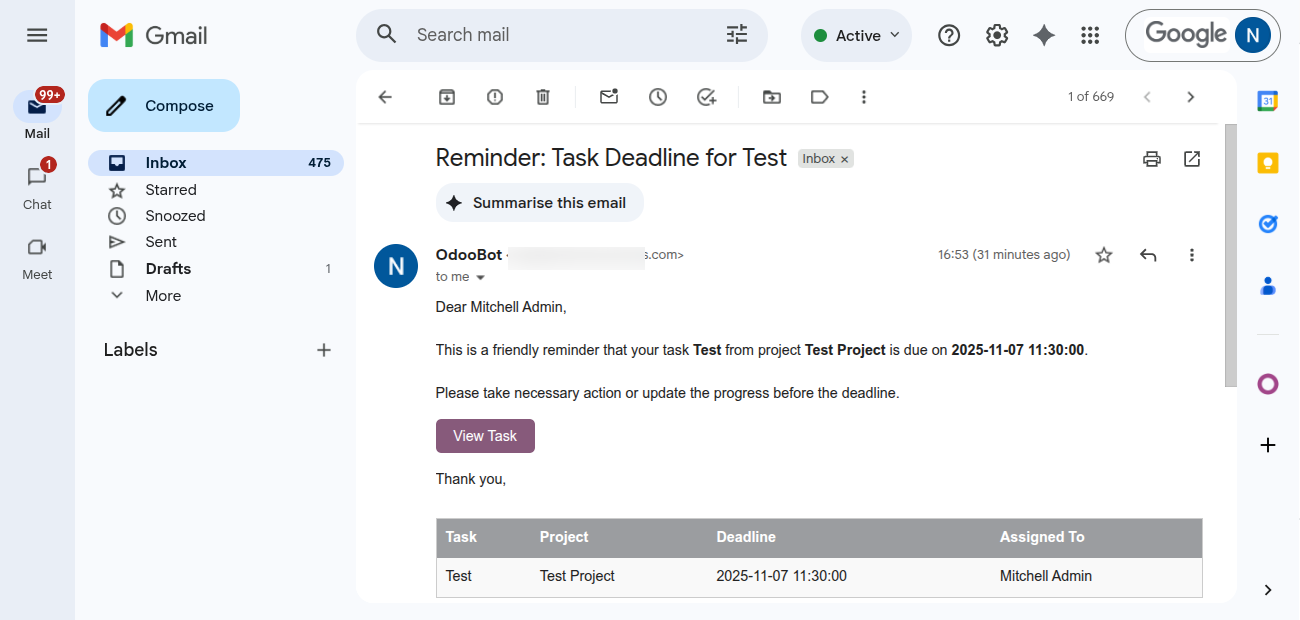Image resolution: width=1300 pixels, height=620 pixels.
Task: Move this email to a folder
Action: [771, 97]
